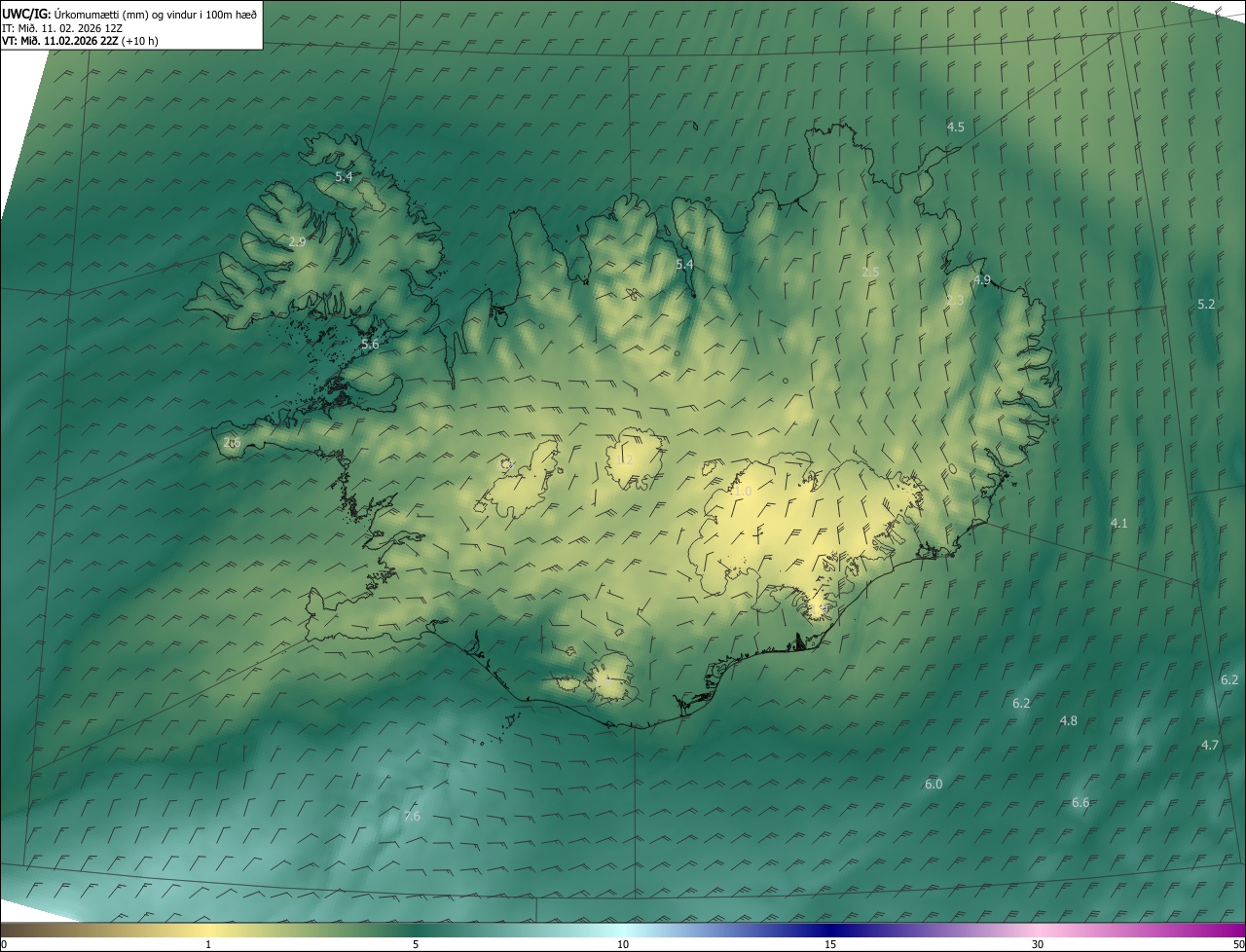Click the 5 tick label on the color scale
This screenshot has height=952, width=1246.
click(416, 944)
